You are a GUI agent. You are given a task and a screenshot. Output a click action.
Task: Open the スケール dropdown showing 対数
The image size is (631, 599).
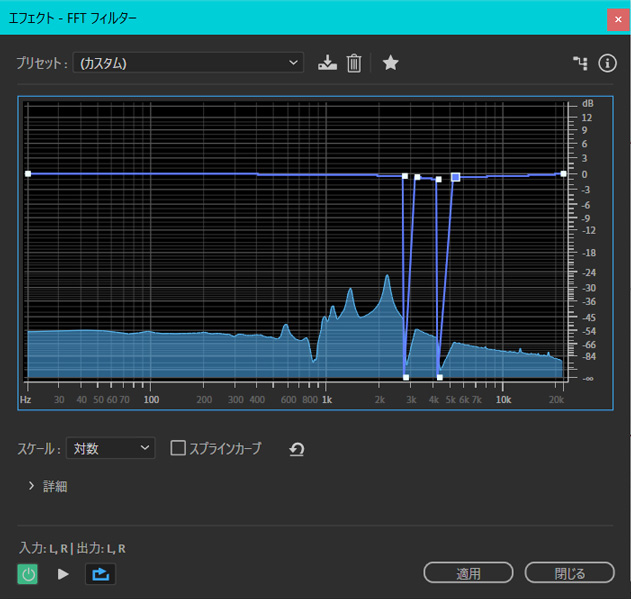click(x=111, y=448)
